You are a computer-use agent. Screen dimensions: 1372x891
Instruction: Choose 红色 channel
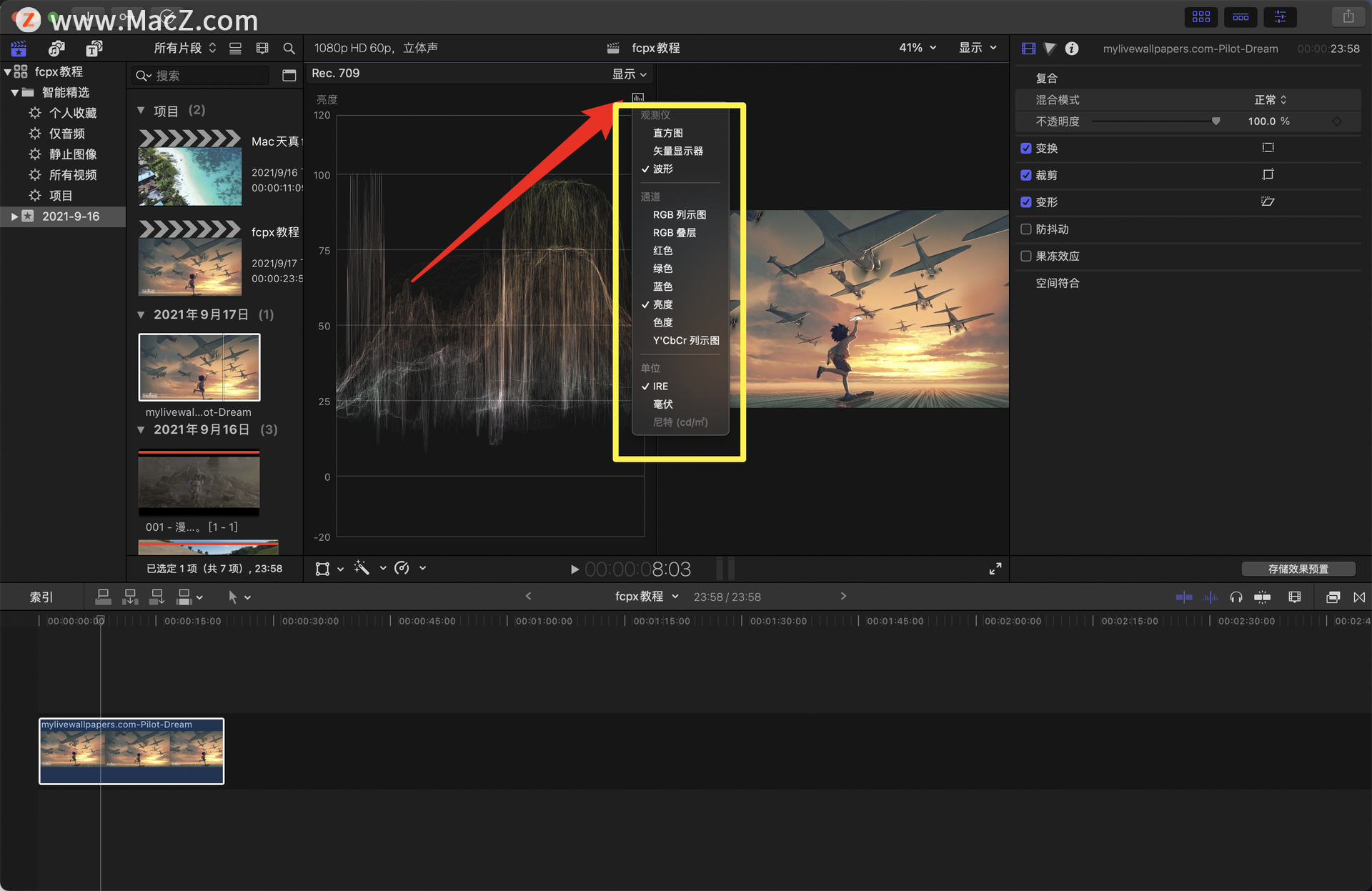680,250
